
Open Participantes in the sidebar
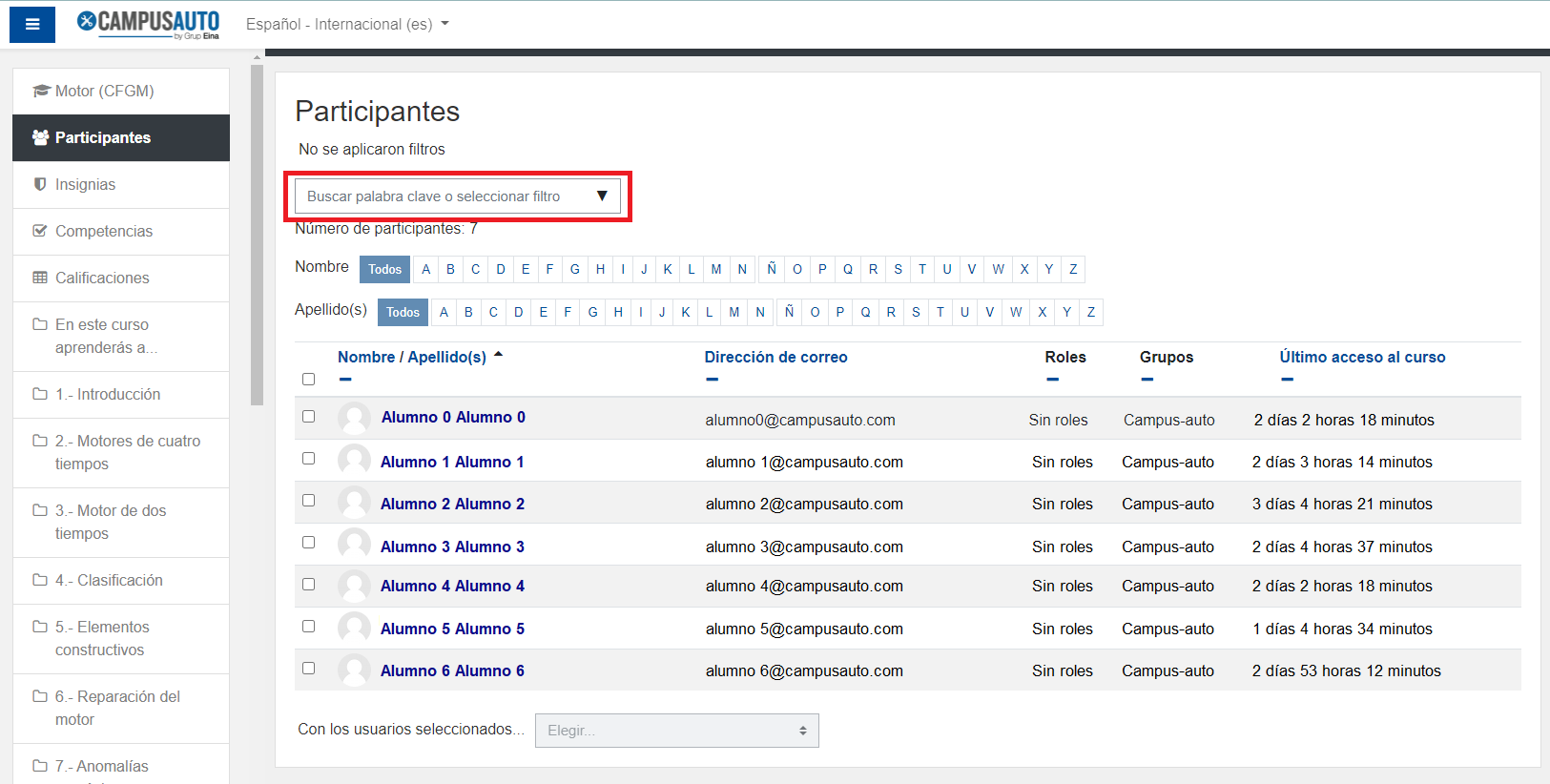pyautogui.click(x=103, y=137)
